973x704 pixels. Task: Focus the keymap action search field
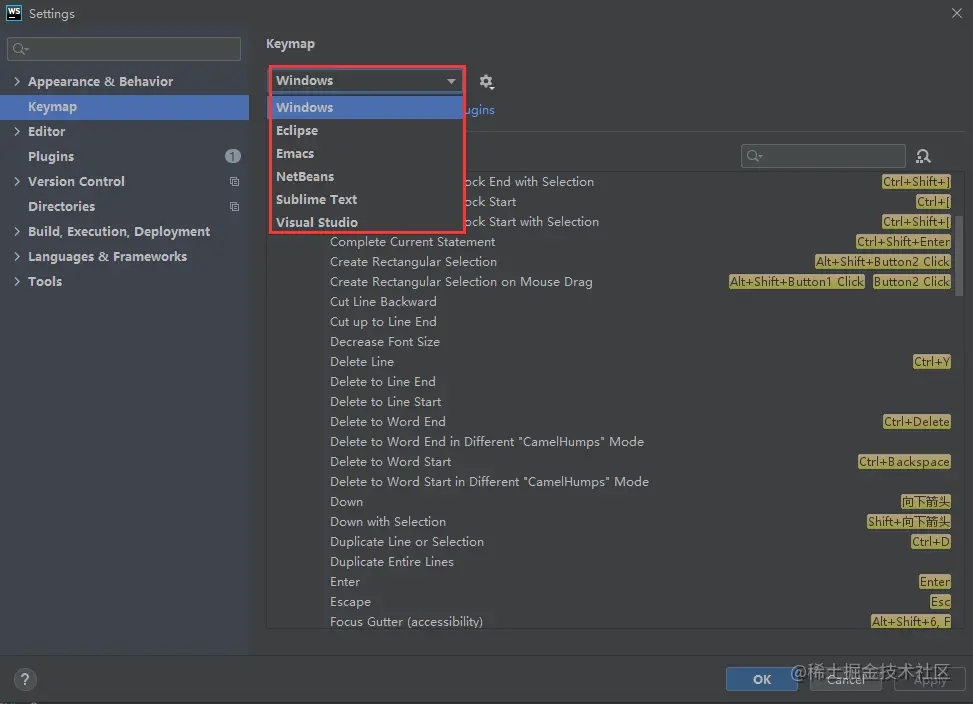(823, 156)
